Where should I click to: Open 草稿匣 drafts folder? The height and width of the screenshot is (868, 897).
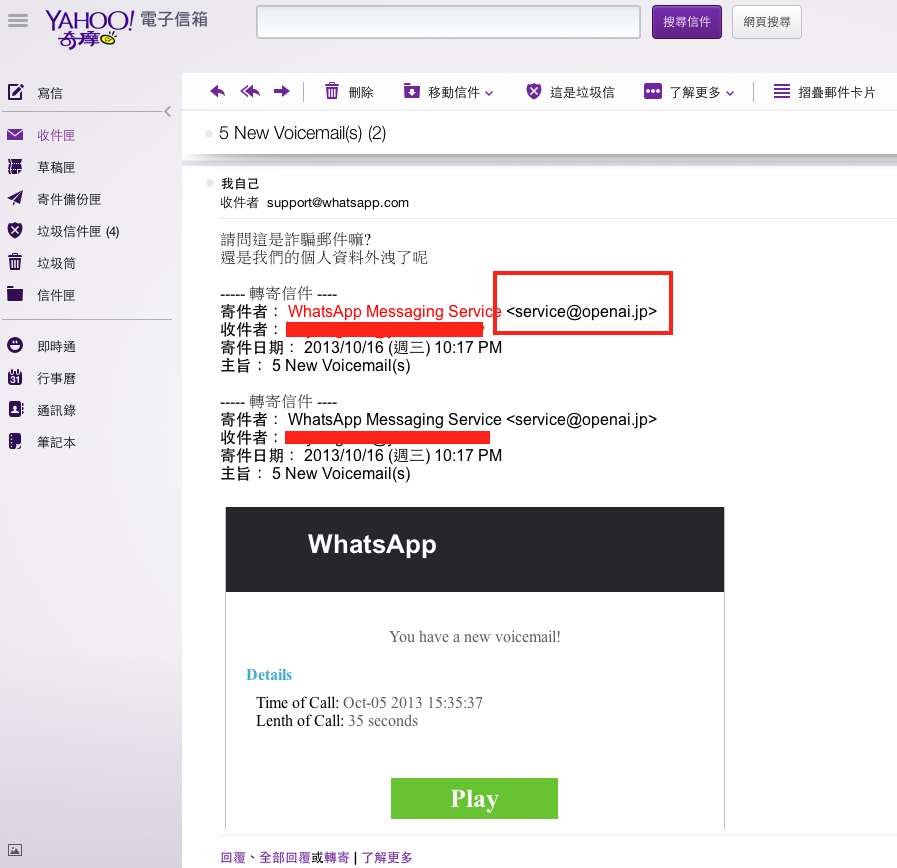56,167
